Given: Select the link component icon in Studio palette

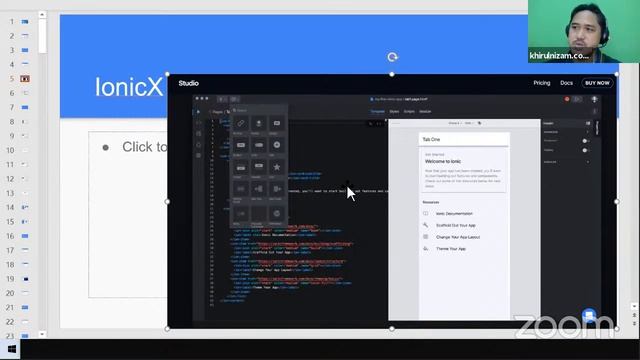Looking at the screenshot, I should pos(241,123).
